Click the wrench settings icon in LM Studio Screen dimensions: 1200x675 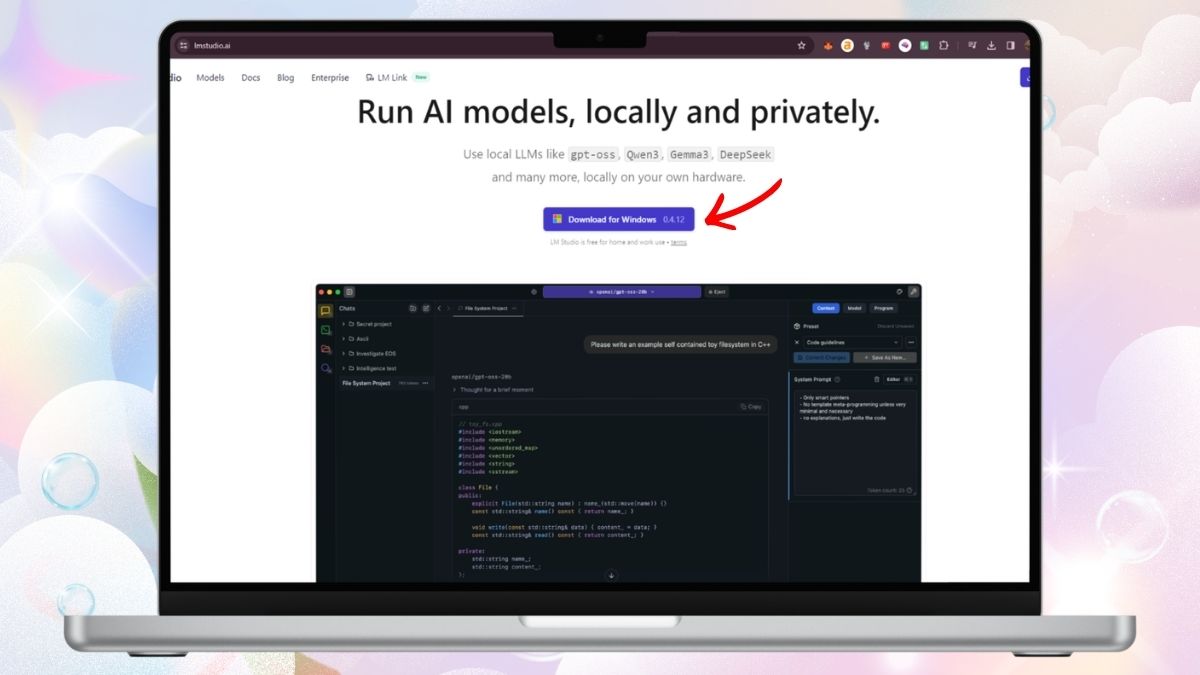pos(913,292)
